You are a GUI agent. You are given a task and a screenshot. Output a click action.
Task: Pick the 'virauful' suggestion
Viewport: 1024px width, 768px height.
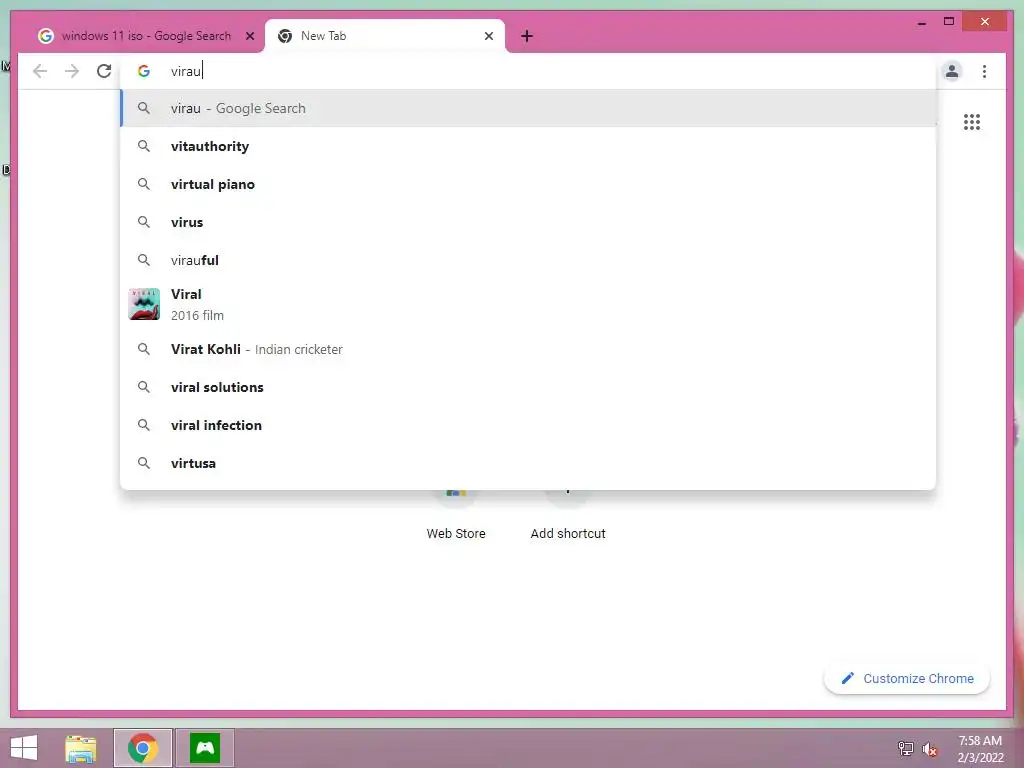(528, 260)
